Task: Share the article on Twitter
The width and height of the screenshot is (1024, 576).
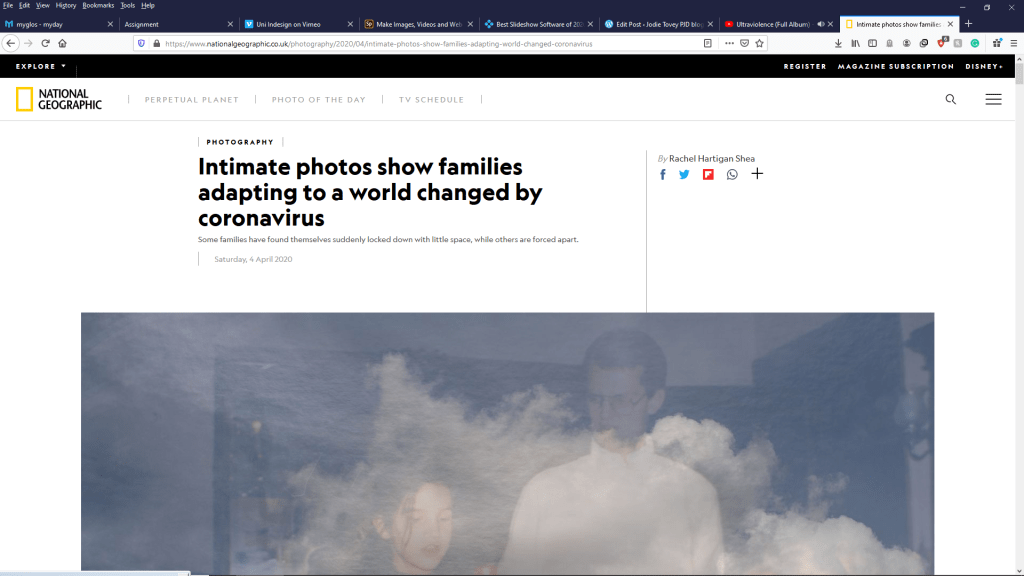Action: [684, 174]
